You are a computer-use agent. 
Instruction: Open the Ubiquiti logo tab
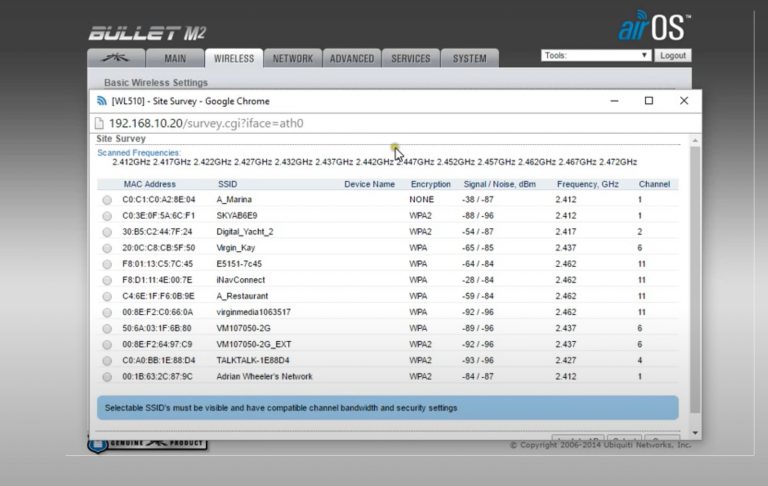pos(116,59)
